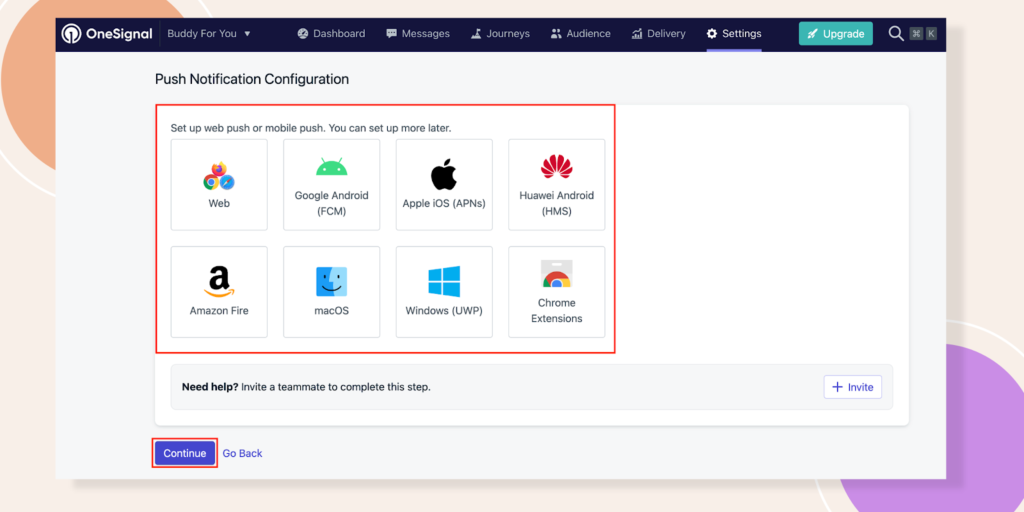Pick Huawei Android (HMS) platform
The image size is (1024, 512).
click(x=556, y=187)
